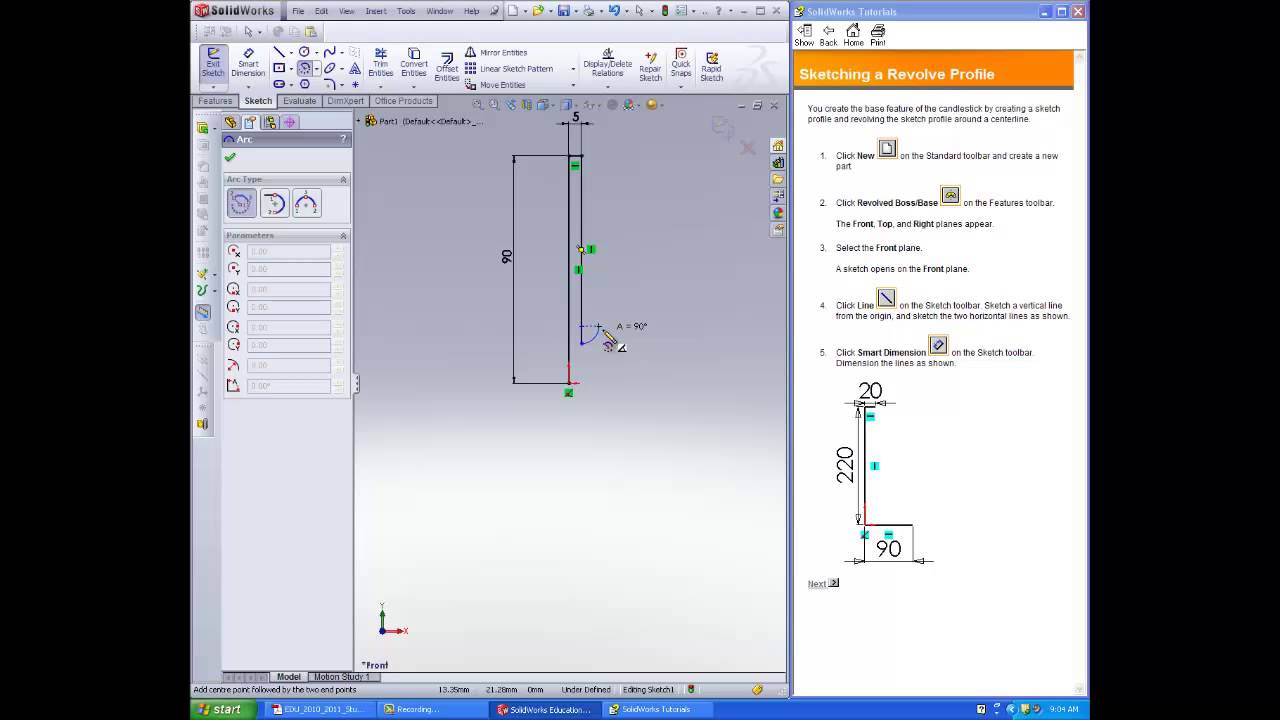Image resolution: width=1280 pixels, height=720 pixels.
Task: Click the arc angle parameter field
Action: (288, 386)
